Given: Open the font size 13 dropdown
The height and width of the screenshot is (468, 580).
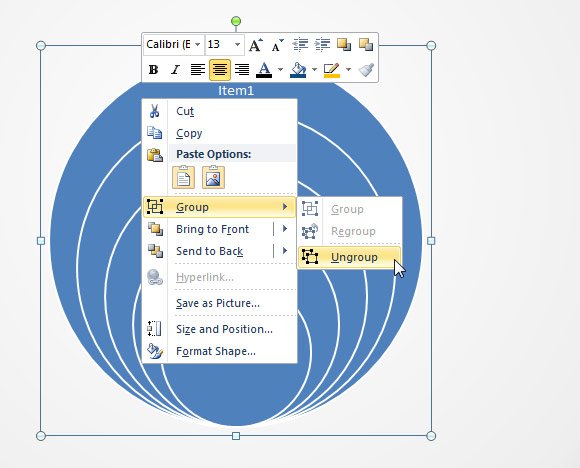Looking at the screenshot, I should coord(237,44).
